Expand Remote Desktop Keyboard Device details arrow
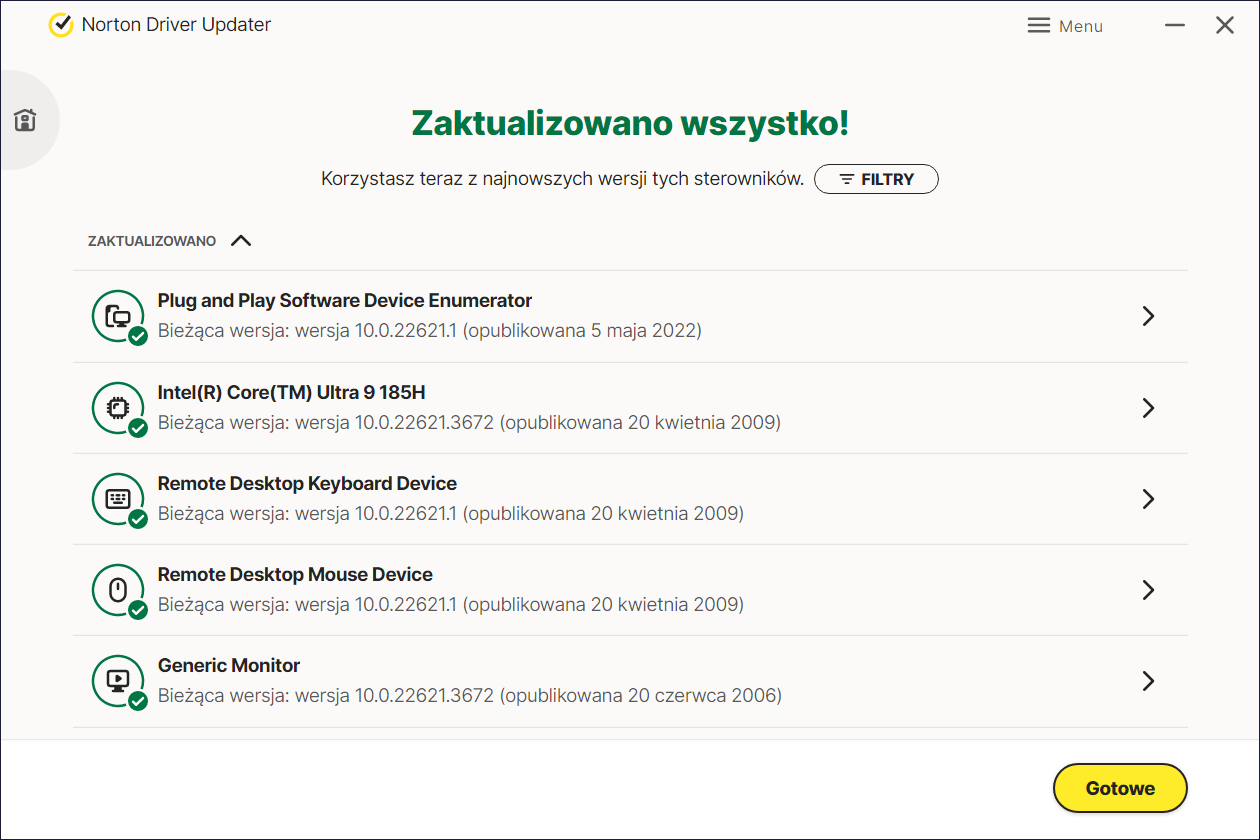This screenshot has height=840, width=1260. tap(1148, 499)
